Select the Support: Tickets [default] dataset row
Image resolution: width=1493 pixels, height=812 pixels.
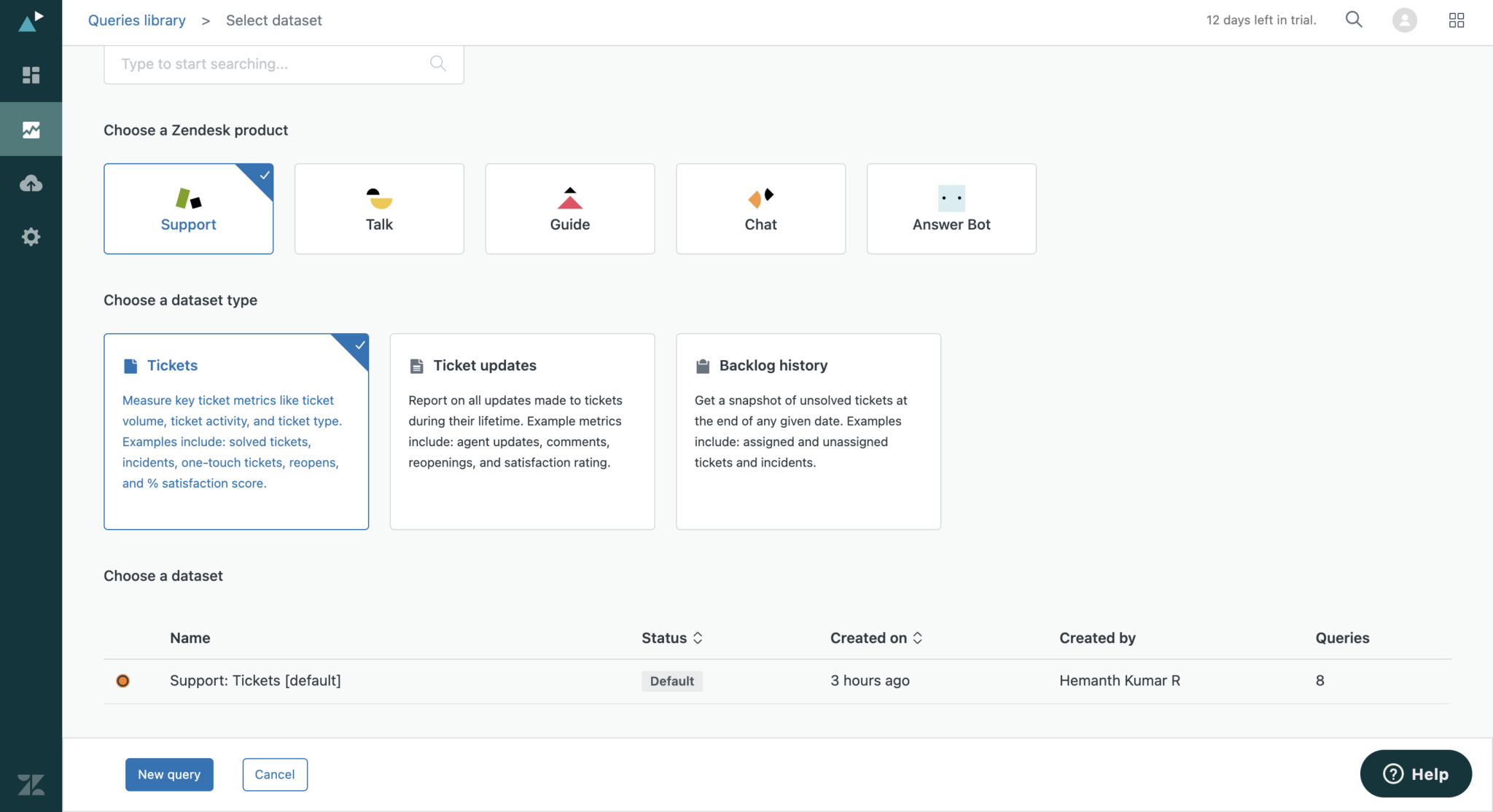[255, 680]
